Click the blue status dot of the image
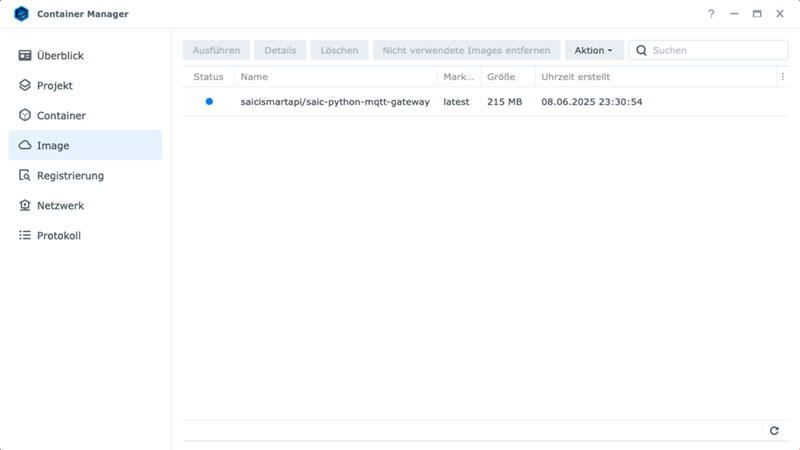 209,102
